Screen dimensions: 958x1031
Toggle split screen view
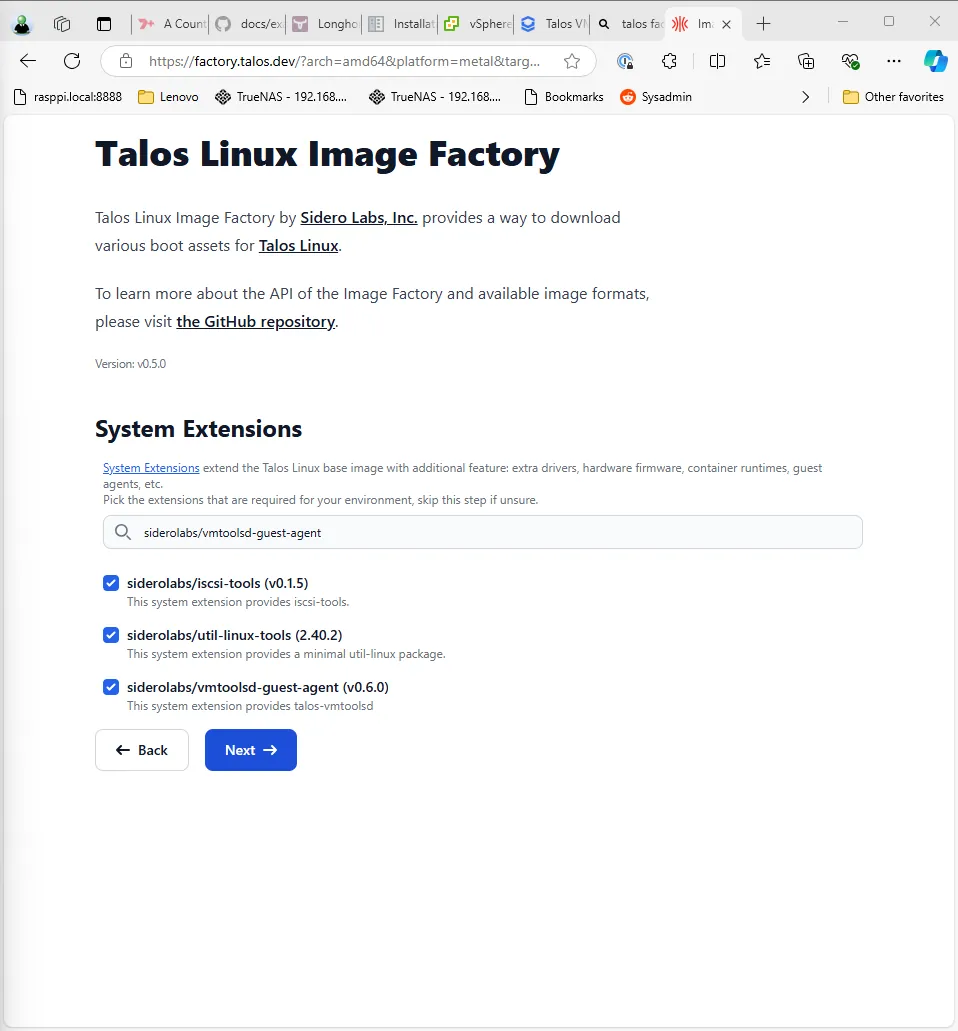717,61
